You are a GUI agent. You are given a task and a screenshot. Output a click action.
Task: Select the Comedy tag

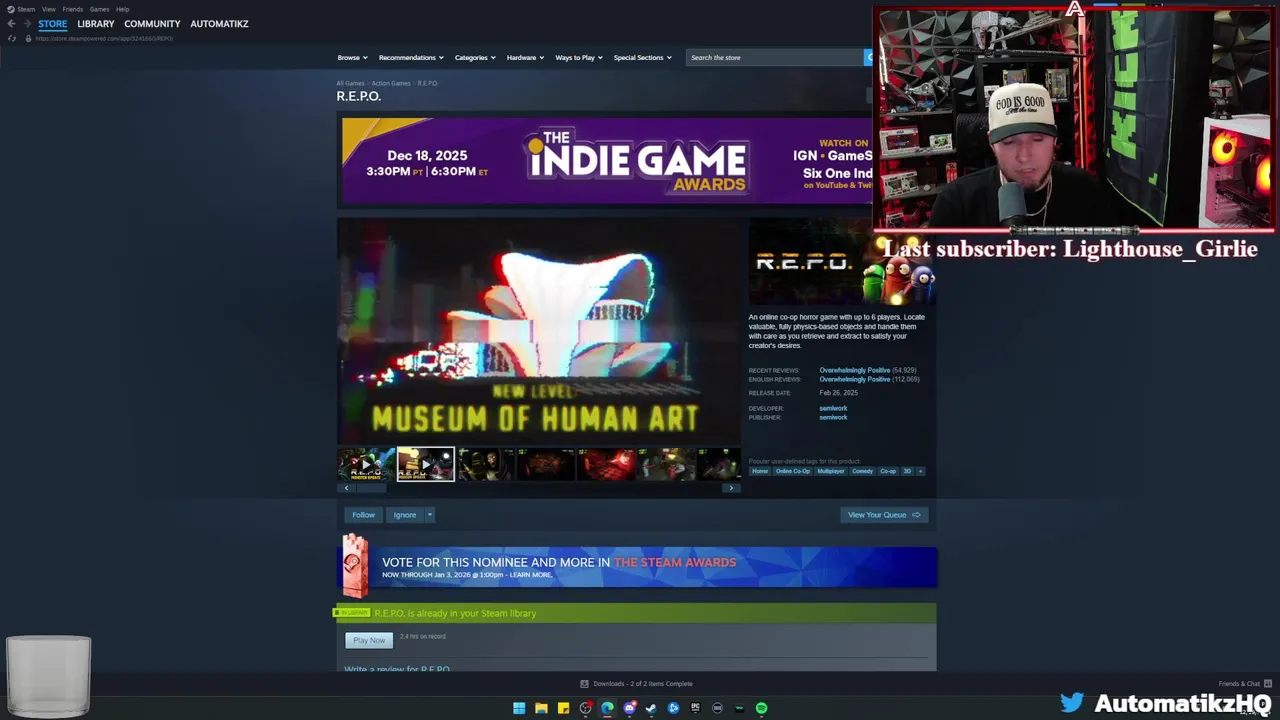[862, 471]
